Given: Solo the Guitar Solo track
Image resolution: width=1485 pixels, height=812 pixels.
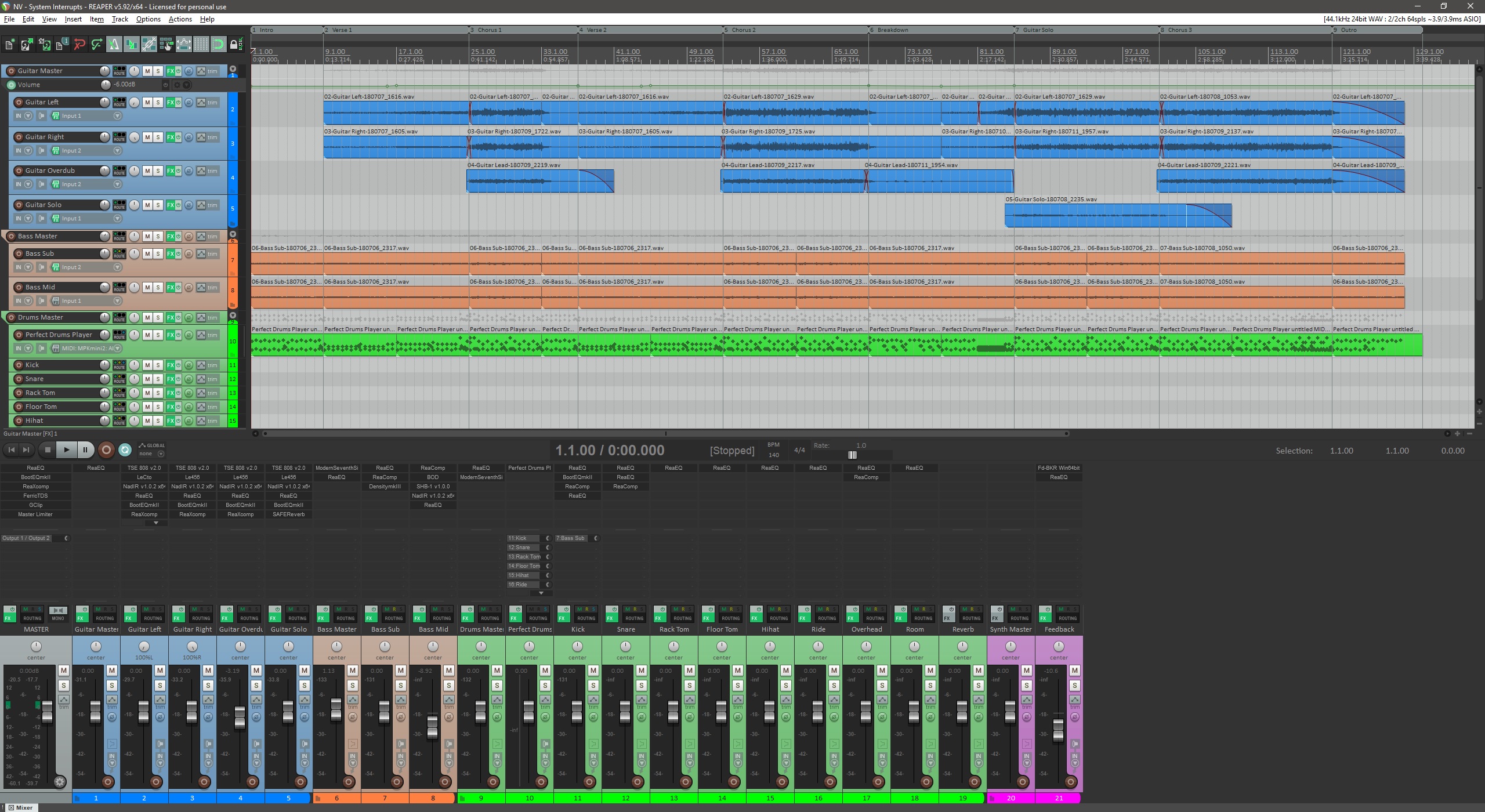Looking at the screenshot, I should click(158, 204).
